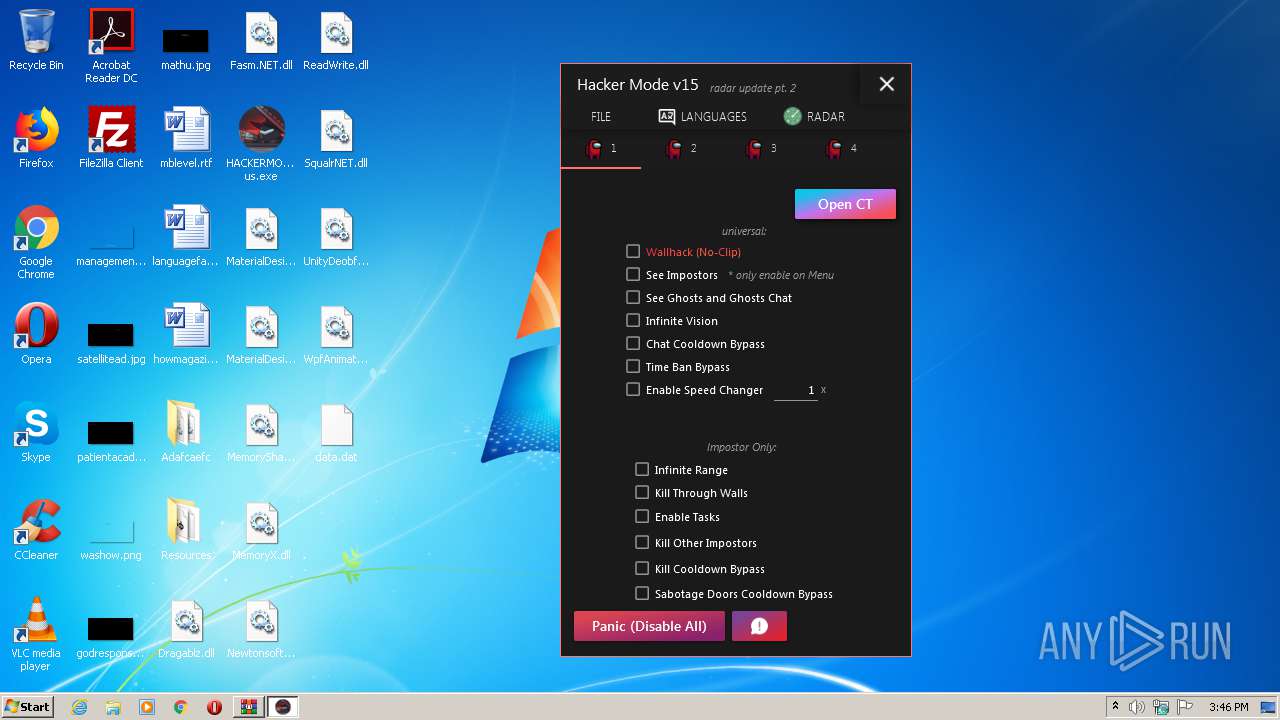Select VLC media player desktop icon
This screenshot has width=1280, height=720.
pos(36,634)
